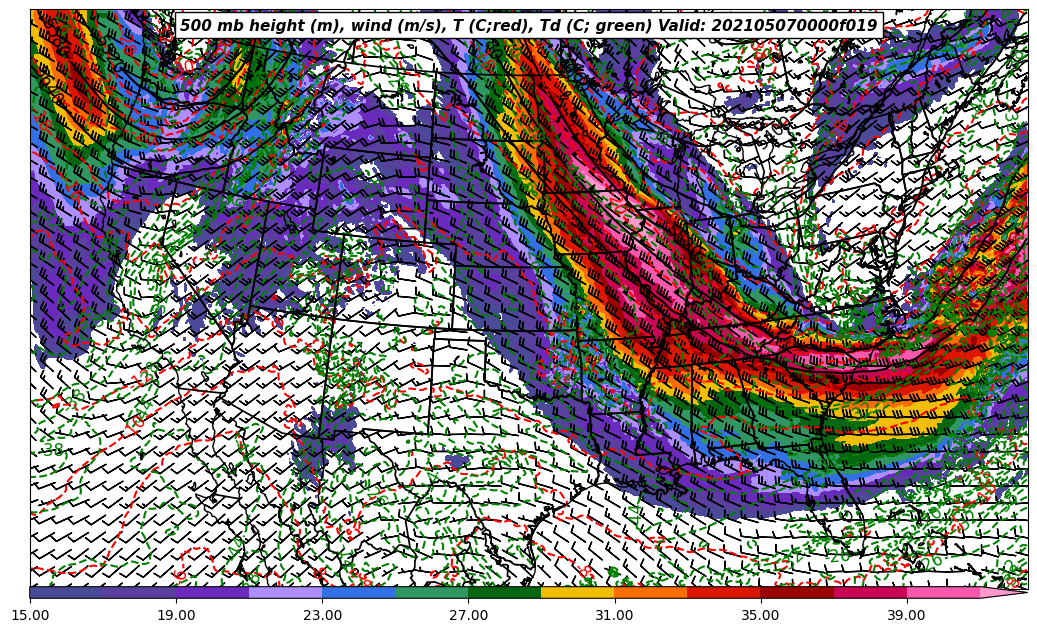Select the pink 39–41 colorbar segment
The height and width of the screenshot is (632, 1037).
coord(942,592)
